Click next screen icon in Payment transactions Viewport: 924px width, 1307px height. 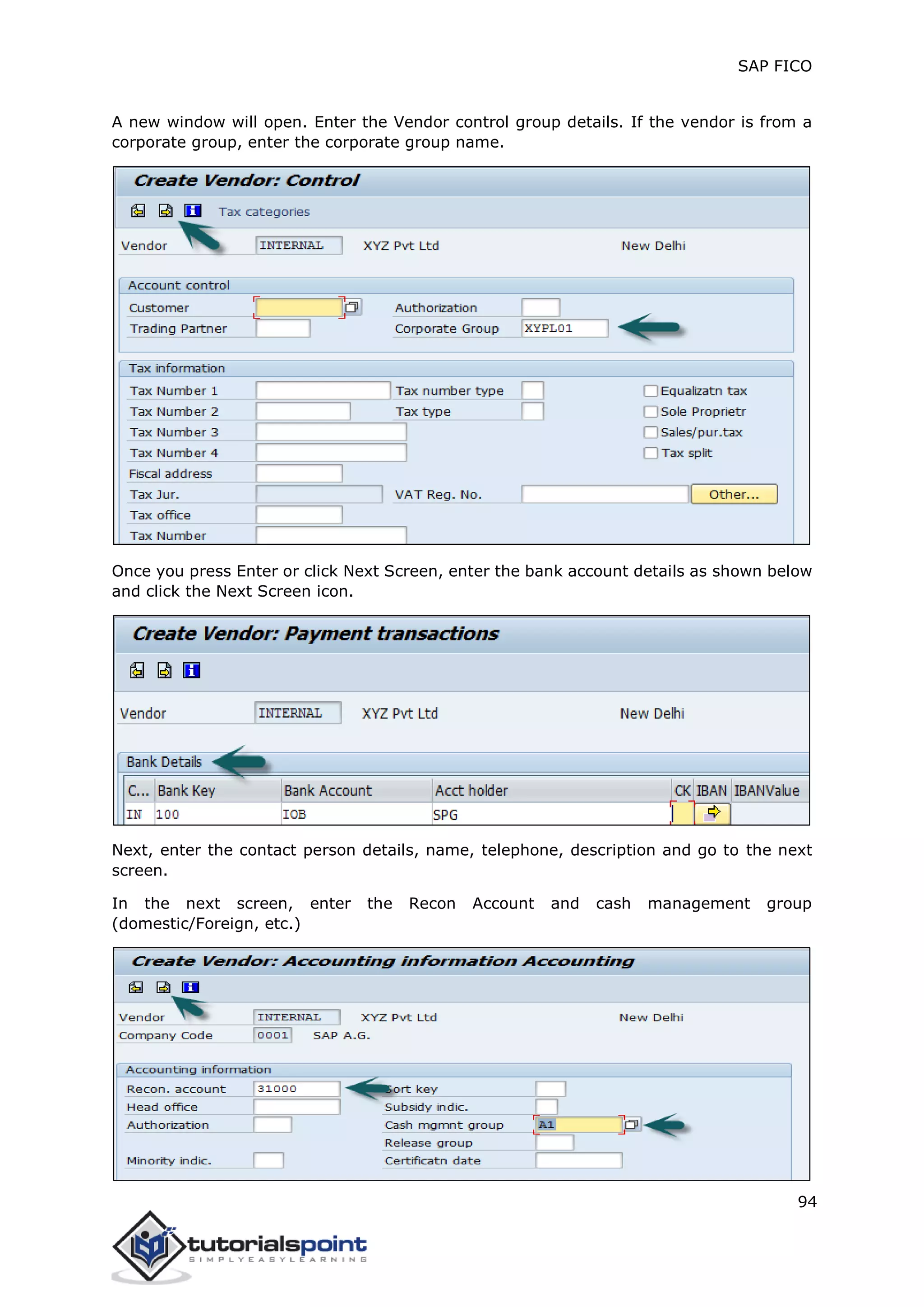pos(164,671)
